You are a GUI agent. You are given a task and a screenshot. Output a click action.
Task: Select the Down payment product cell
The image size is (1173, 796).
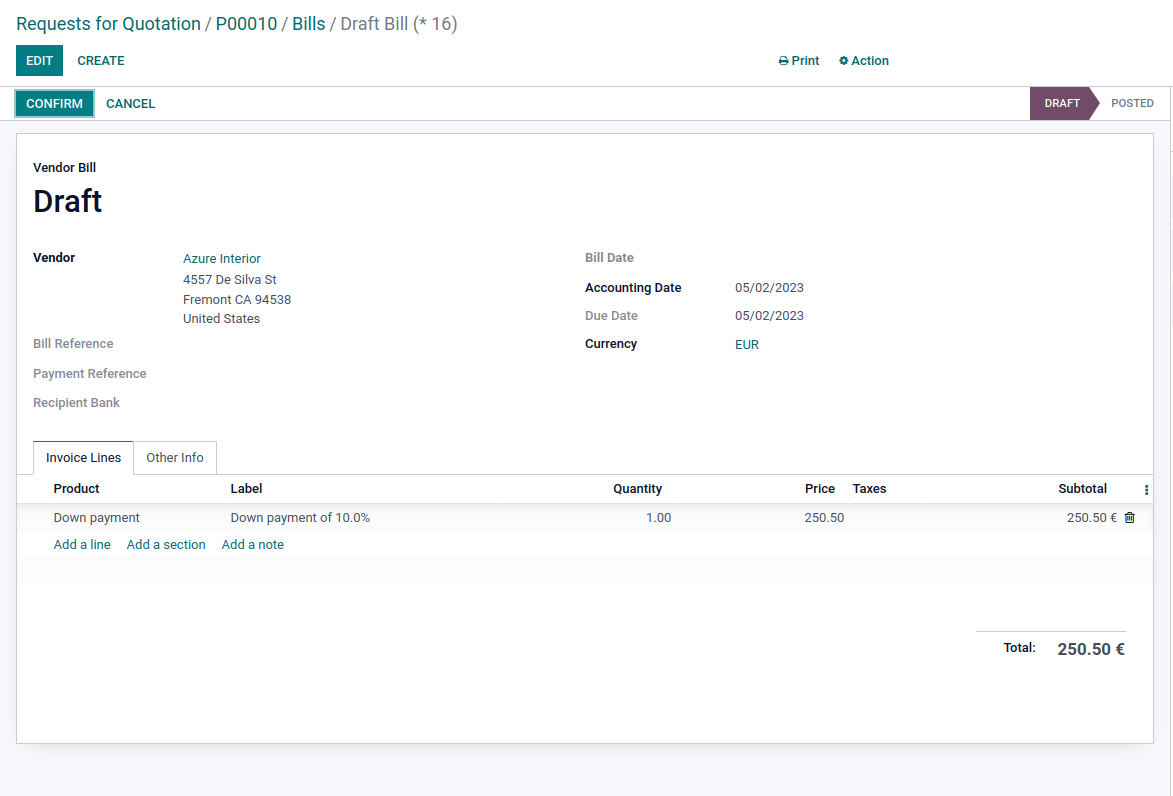(97, 518)
